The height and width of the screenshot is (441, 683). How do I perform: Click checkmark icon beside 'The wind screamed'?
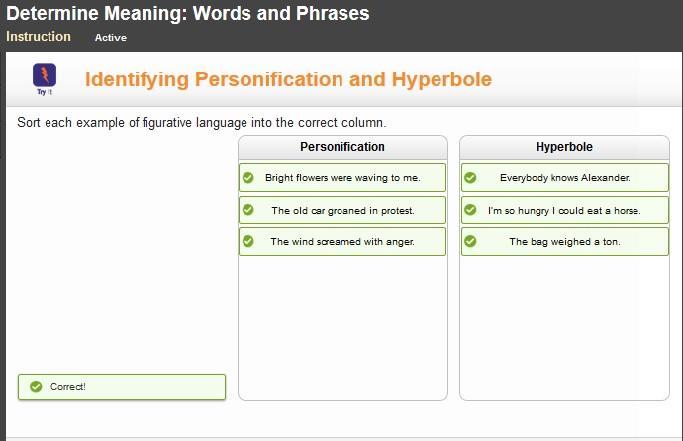pyautogui.click(x=248, y=241)
